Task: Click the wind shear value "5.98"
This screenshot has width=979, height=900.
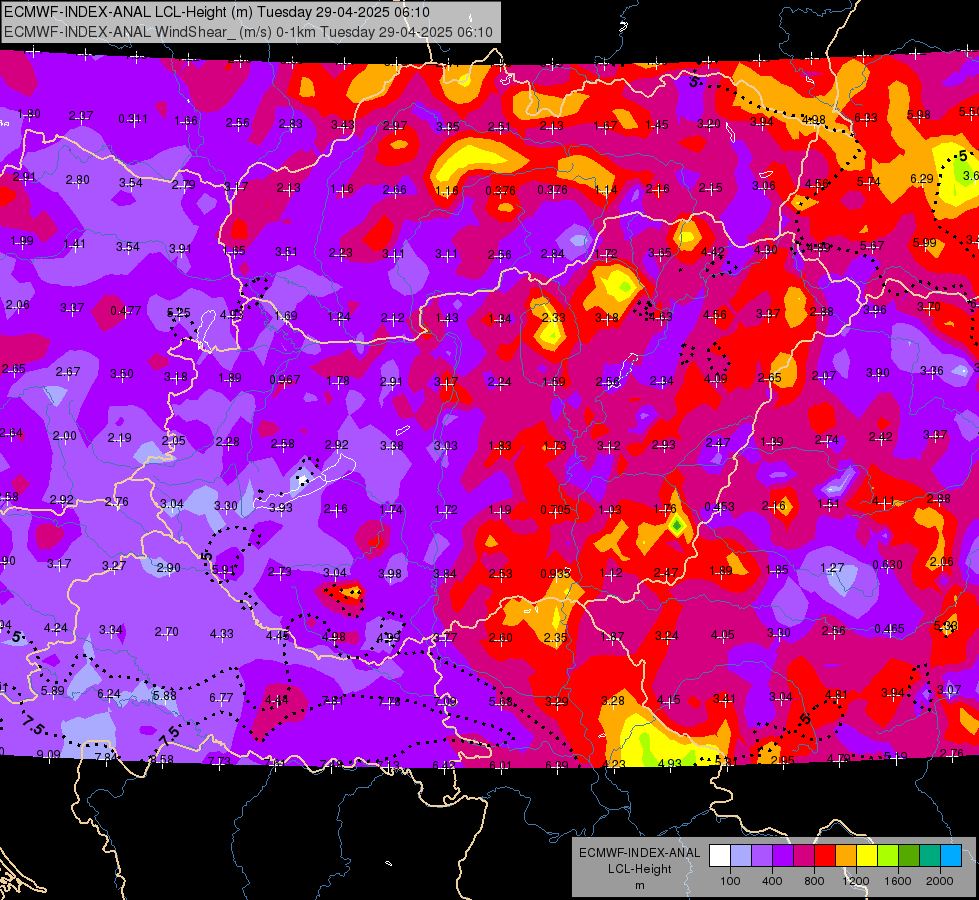Action: coord(918,114)
